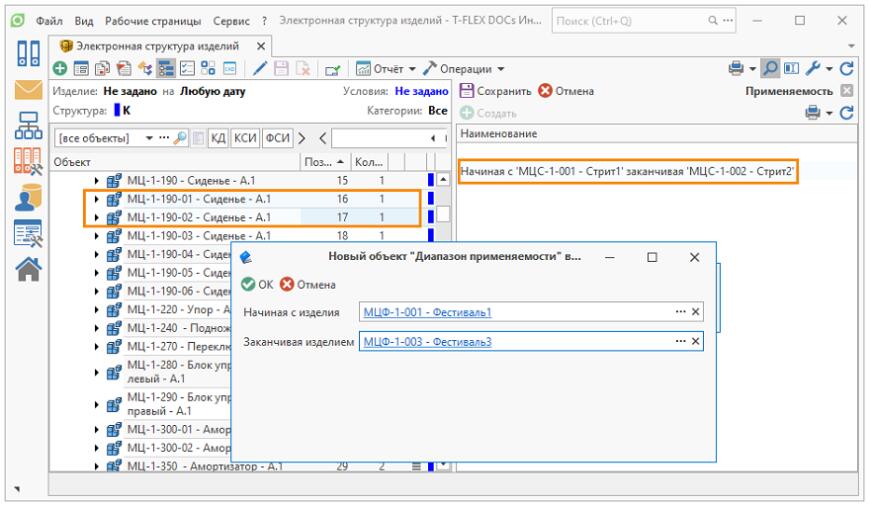Screen dimensions: 870x507
Task: Open the Сервис menu
Action: point(231,20)
